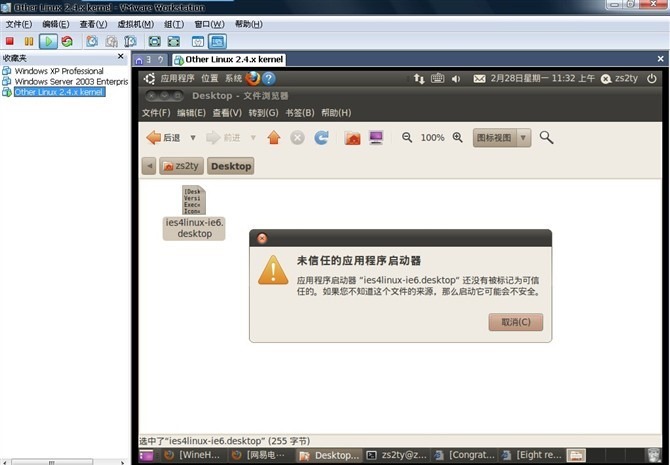Click the orange up-folder arrow

274,138
